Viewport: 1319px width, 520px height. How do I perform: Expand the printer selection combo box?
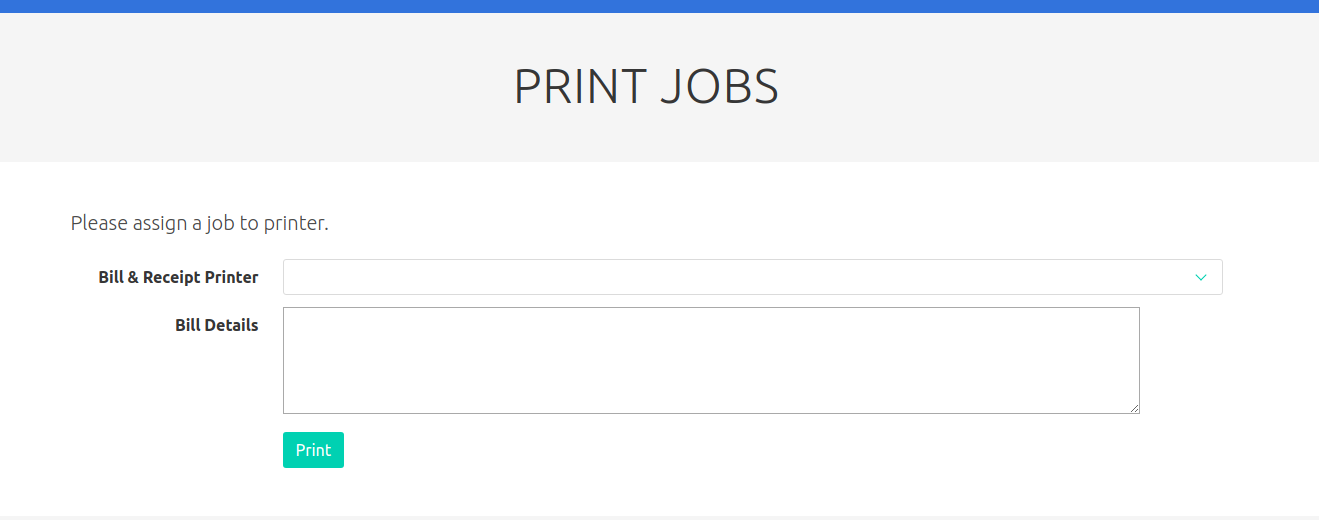tap(752, 277)
